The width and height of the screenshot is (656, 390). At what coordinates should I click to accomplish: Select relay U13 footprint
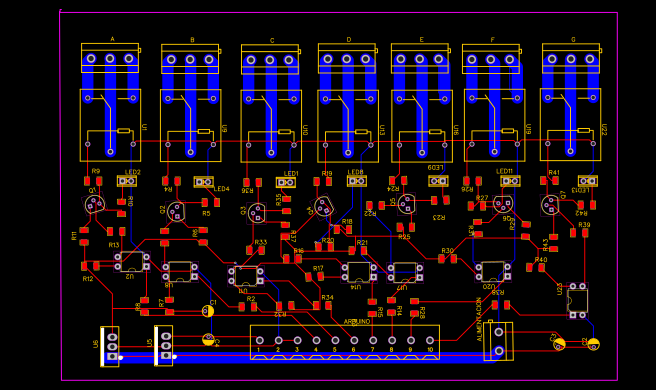[x=348, y=126]
